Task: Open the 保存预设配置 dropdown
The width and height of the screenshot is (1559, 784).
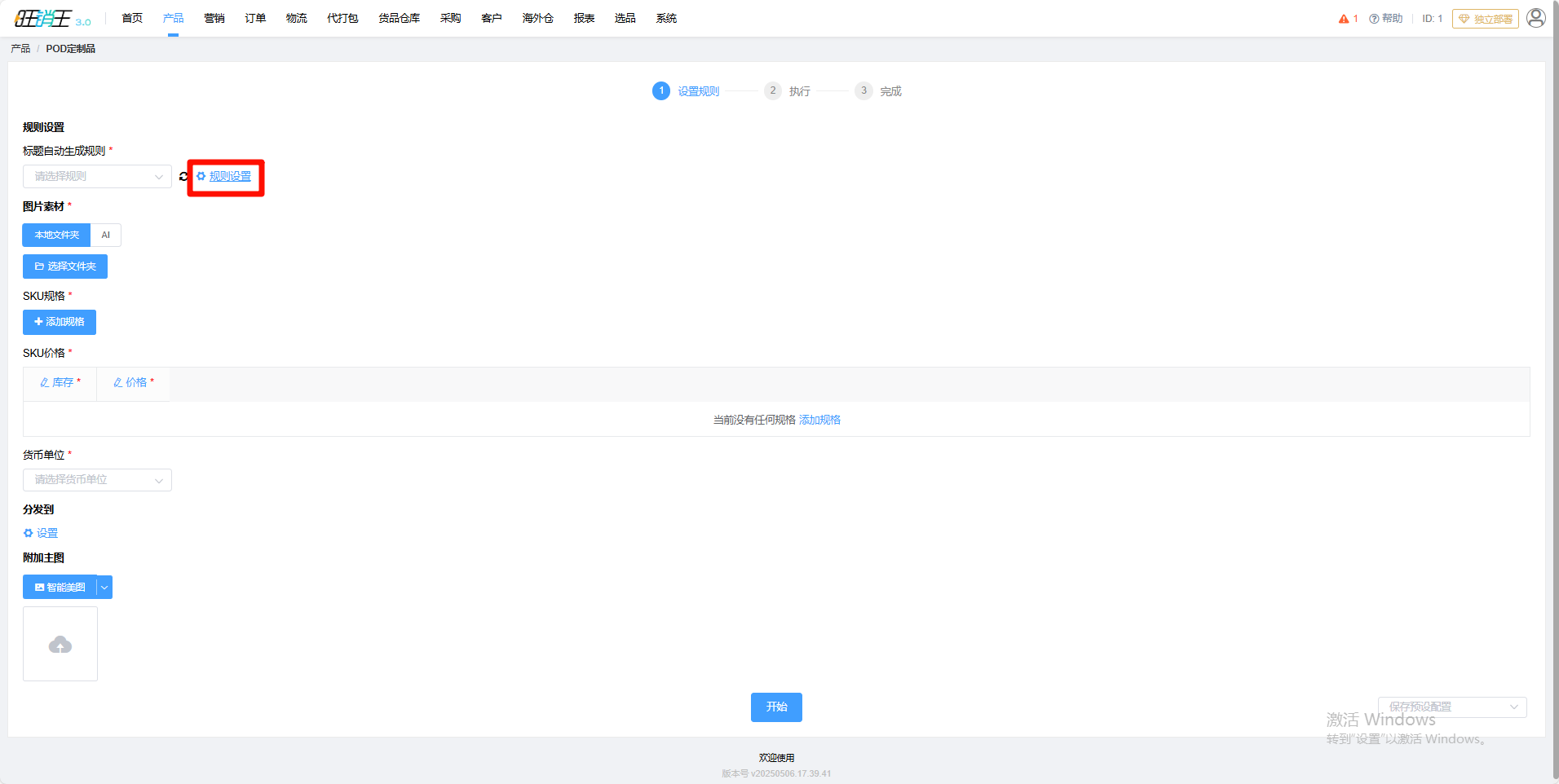Action: tap(1452, 707)
